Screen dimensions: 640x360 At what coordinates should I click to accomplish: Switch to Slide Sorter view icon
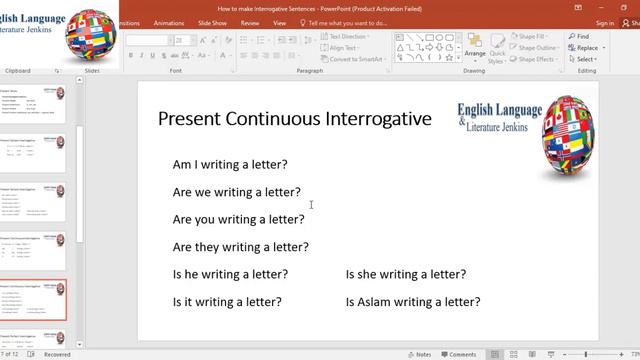coord(513,355)
